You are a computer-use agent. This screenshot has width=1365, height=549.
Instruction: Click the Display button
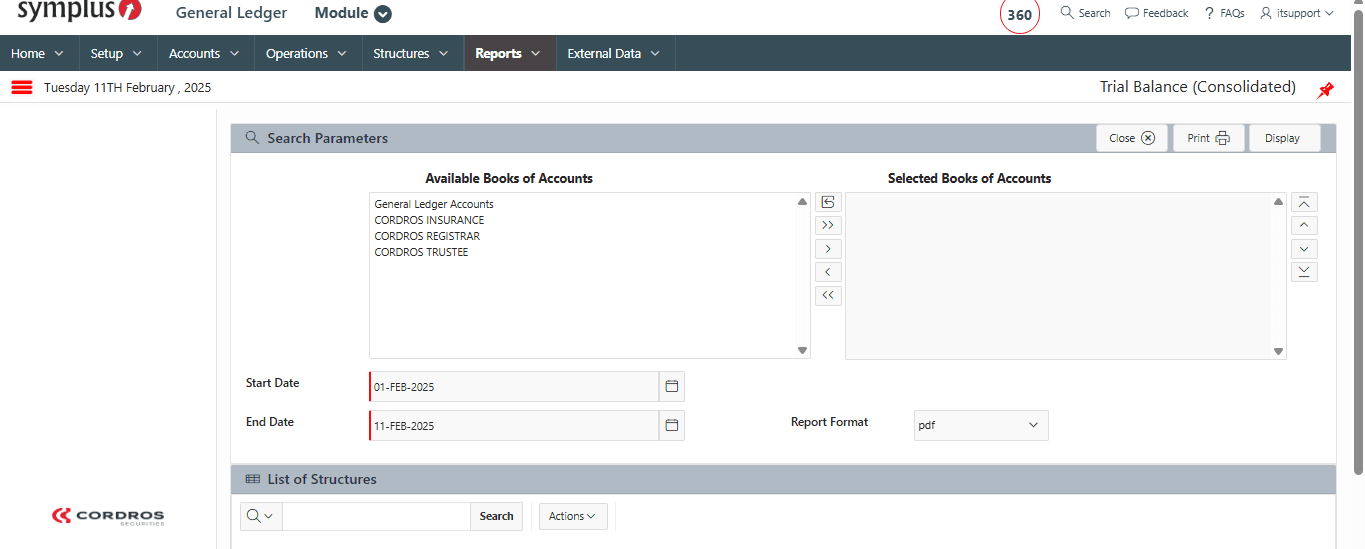coord(1283,138)
